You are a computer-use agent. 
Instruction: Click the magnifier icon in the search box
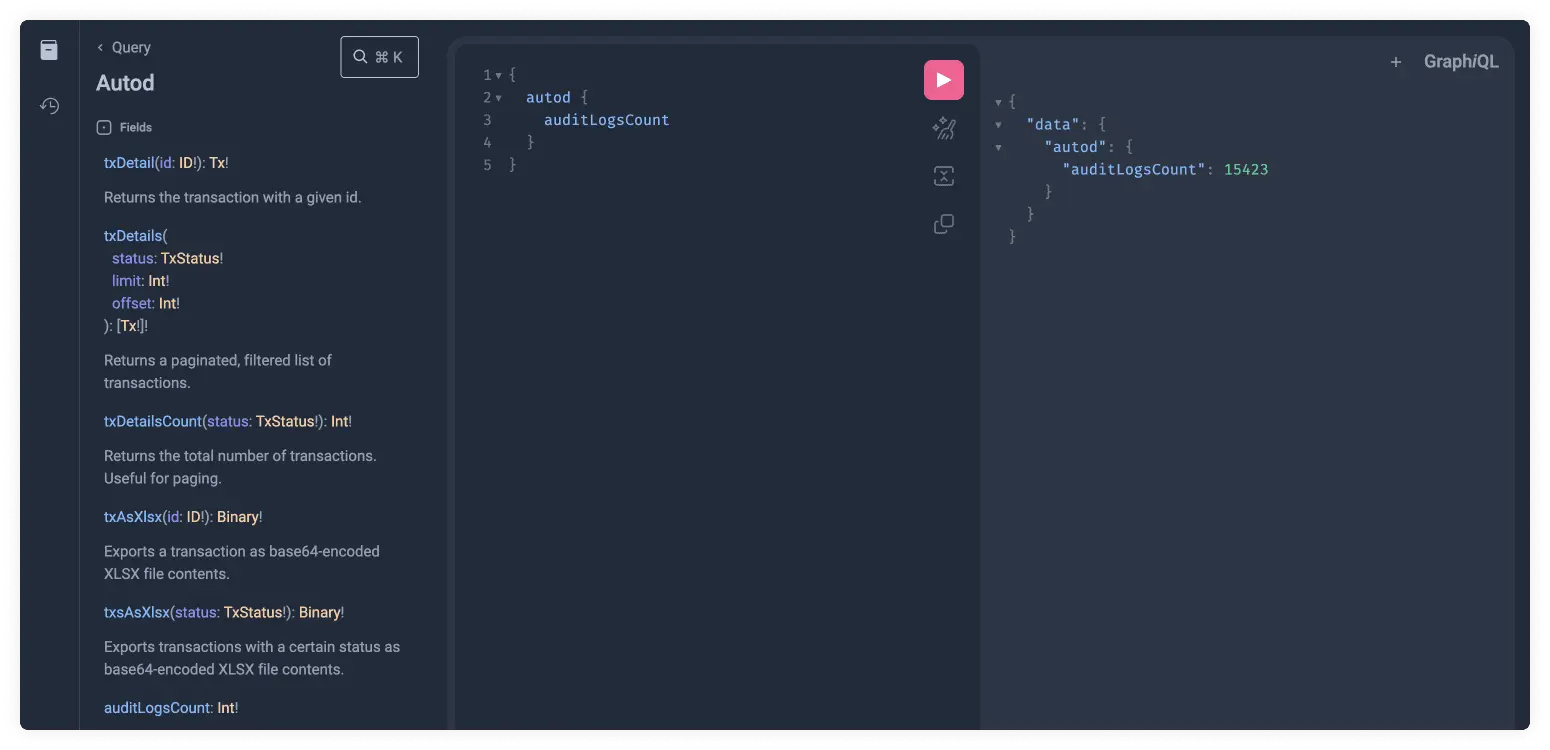point(360,56)
